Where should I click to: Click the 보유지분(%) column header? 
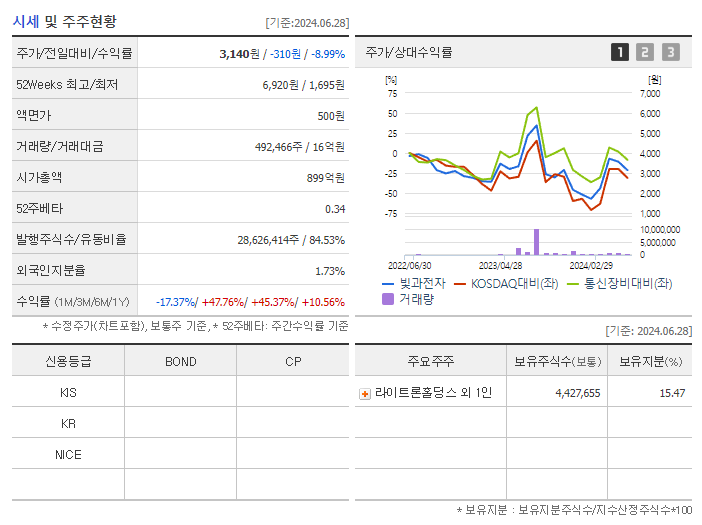(x=651, y=361)
